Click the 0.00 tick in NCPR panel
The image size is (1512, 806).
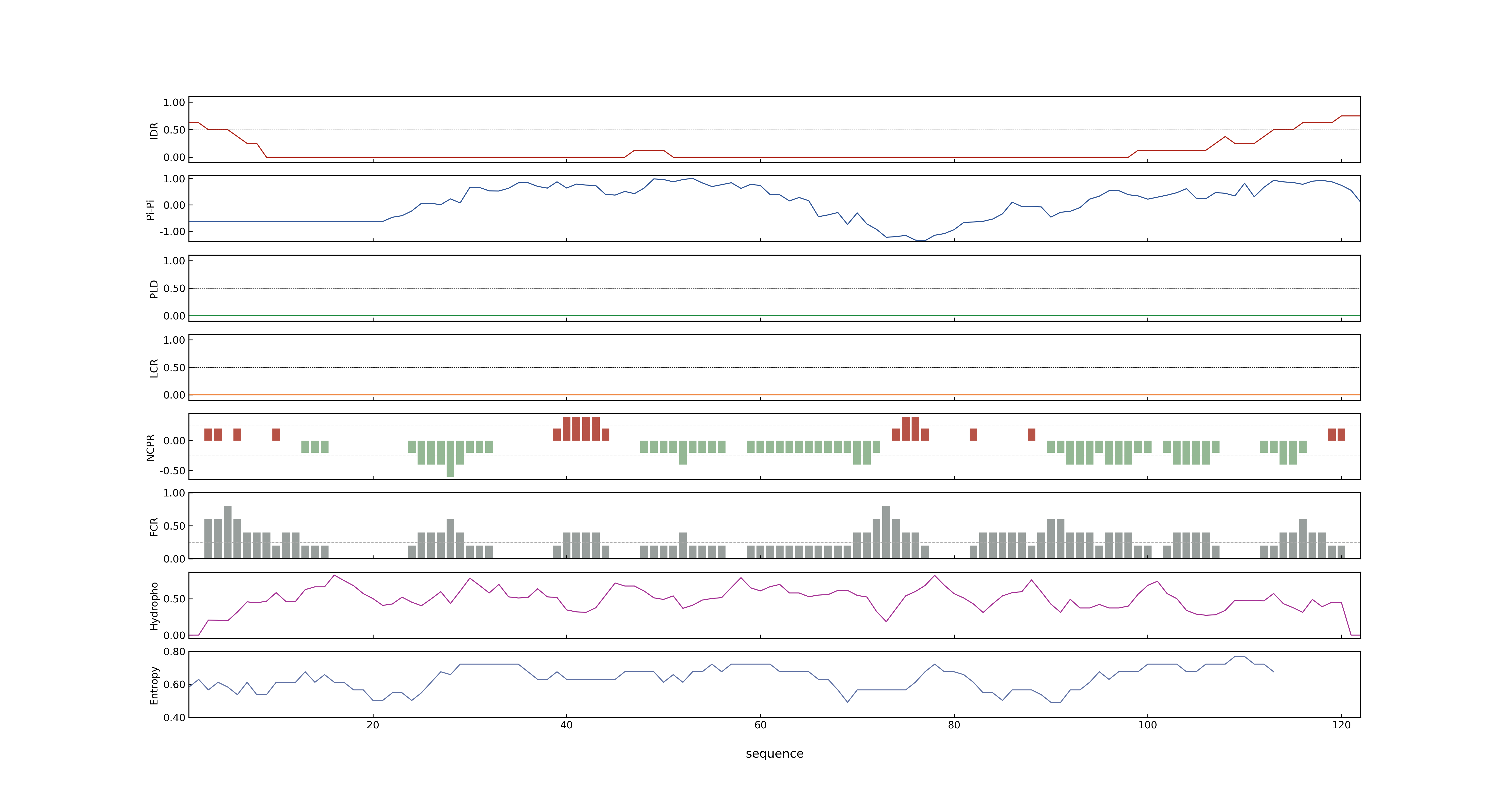point(174,441)
